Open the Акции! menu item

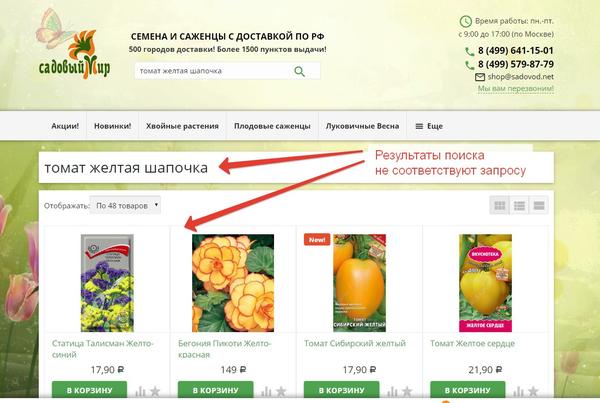pyautogui.click(x=65, y=126)
